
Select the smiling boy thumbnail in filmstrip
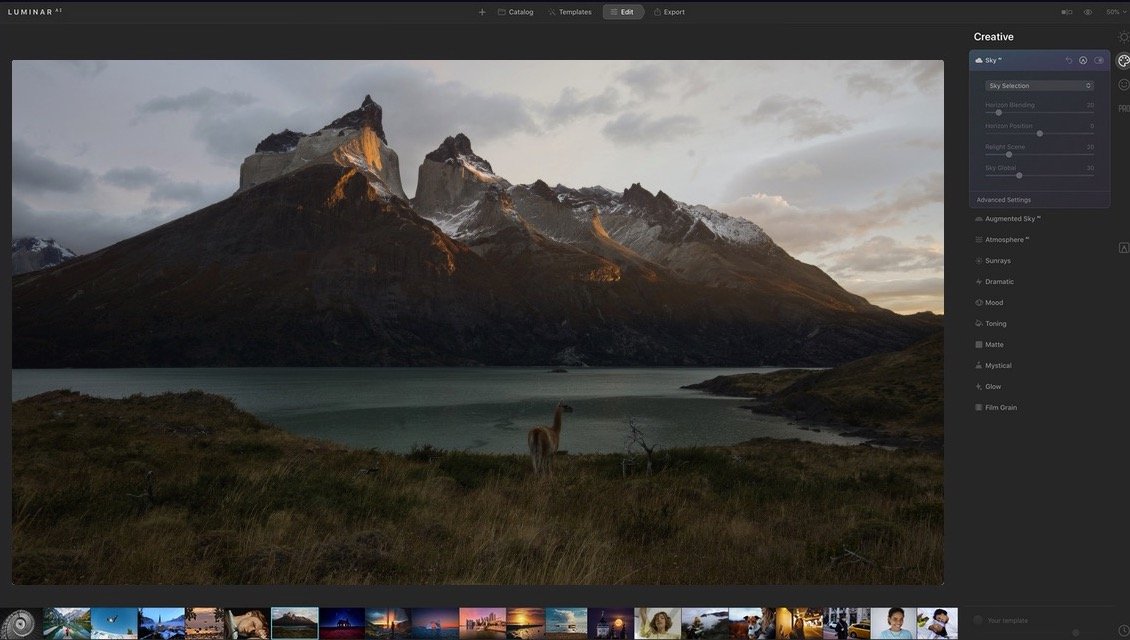tap(893, 623)
